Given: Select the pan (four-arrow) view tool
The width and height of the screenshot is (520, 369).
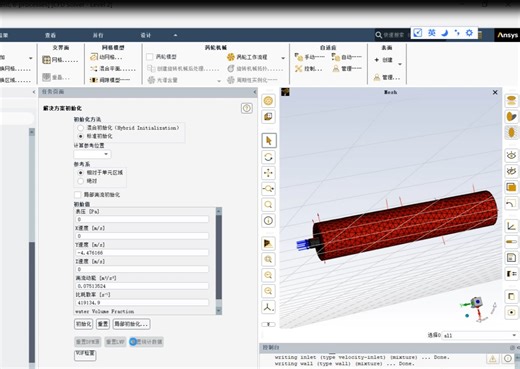Looking at the screenshot, I should [269, 173].
